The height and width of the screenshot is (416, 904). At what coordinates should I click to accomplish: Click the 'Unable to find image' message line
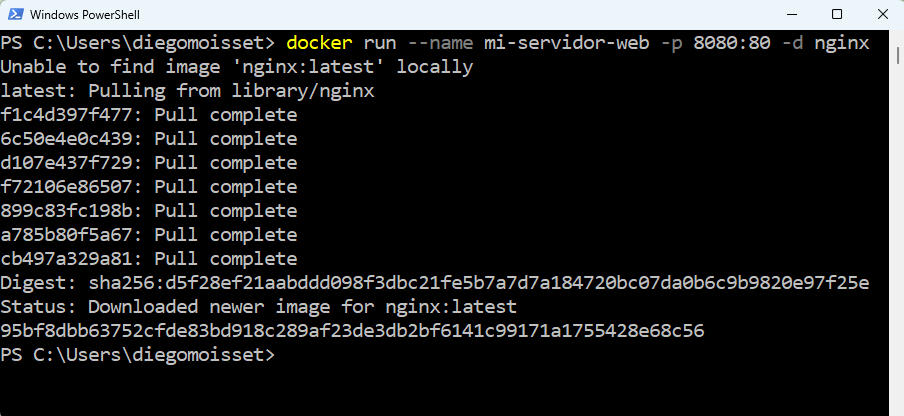[236, 67]
